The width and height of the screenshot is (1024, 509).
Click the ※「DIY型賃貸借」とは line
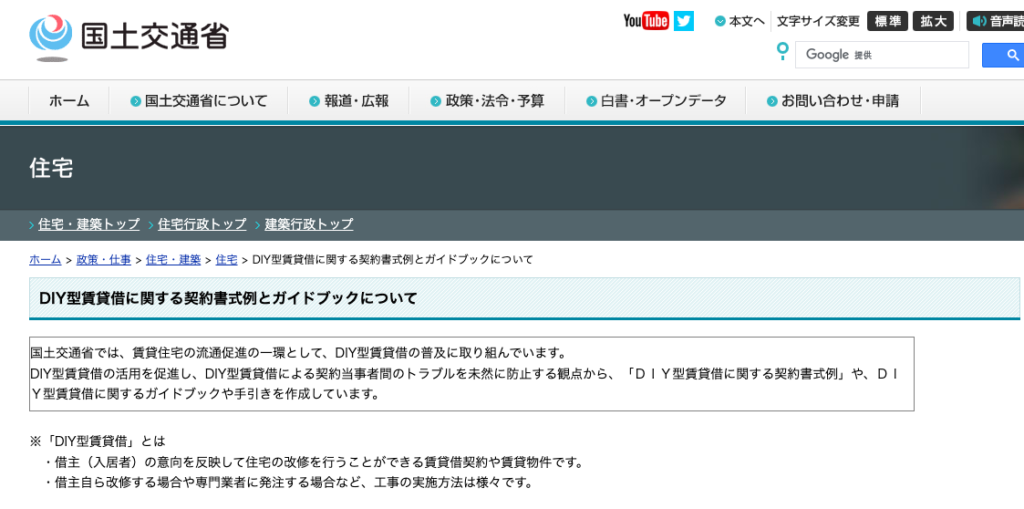tap(97, 441)
